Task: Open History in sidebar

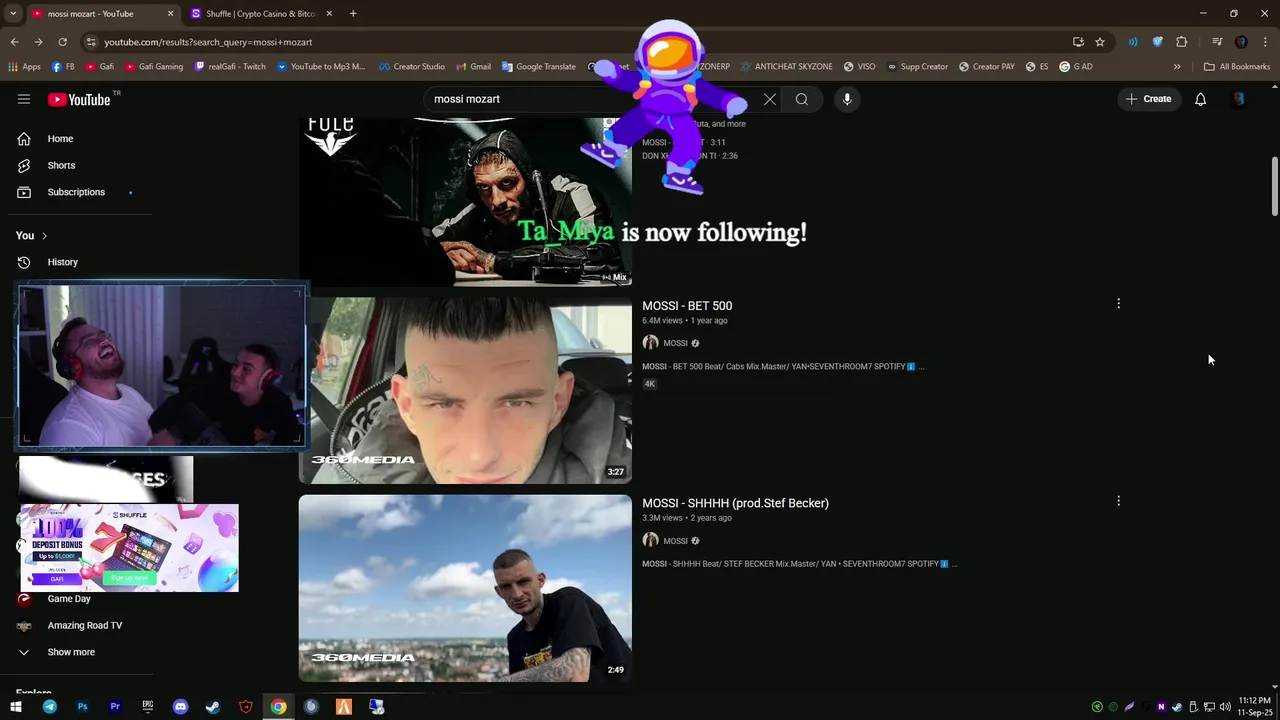Action: tap(62, 262)
